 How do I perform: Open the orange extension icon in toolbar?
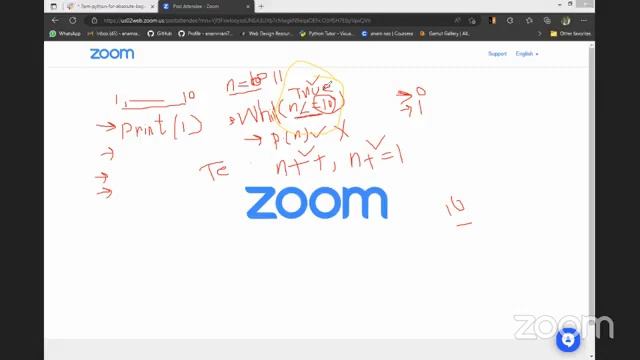click(x=492, y=20)
